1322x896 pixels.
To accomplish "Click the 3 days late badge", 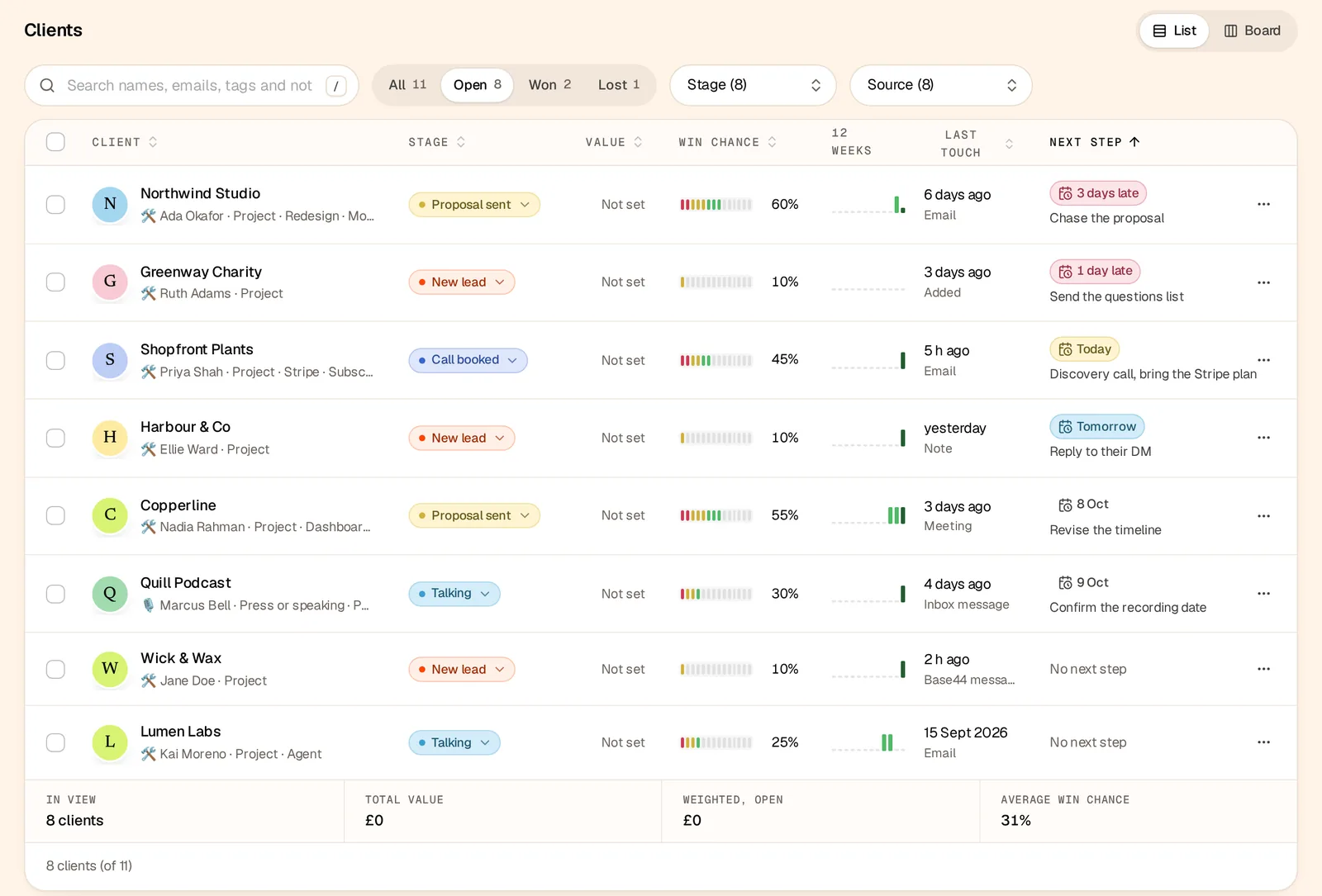I will 1098,193.
